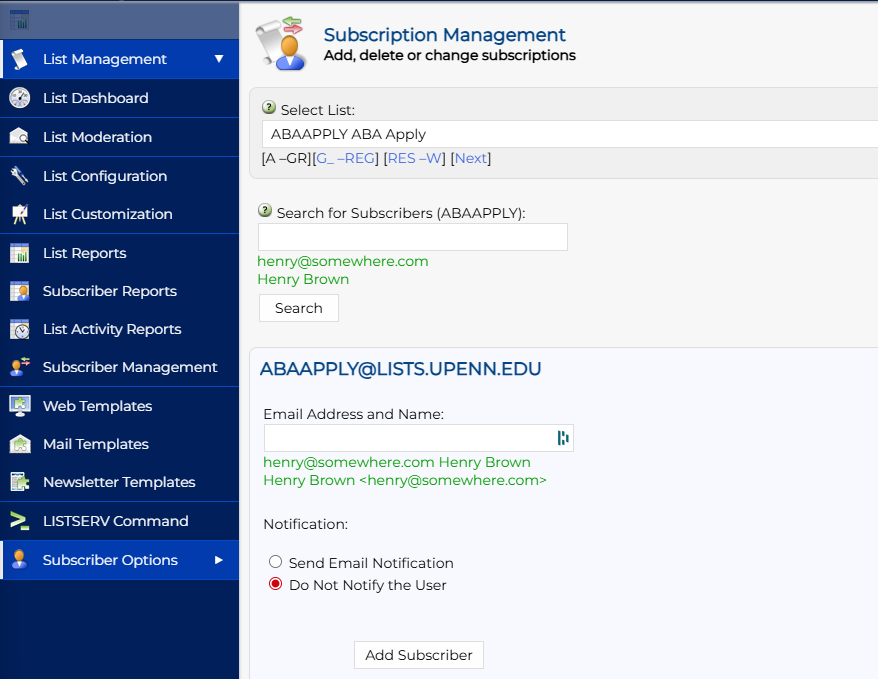Viewport: 878px width, 679px height.
Task: Click example 'Henry Brown <henry@somewhere.com>'
Action: coord(405,480)
